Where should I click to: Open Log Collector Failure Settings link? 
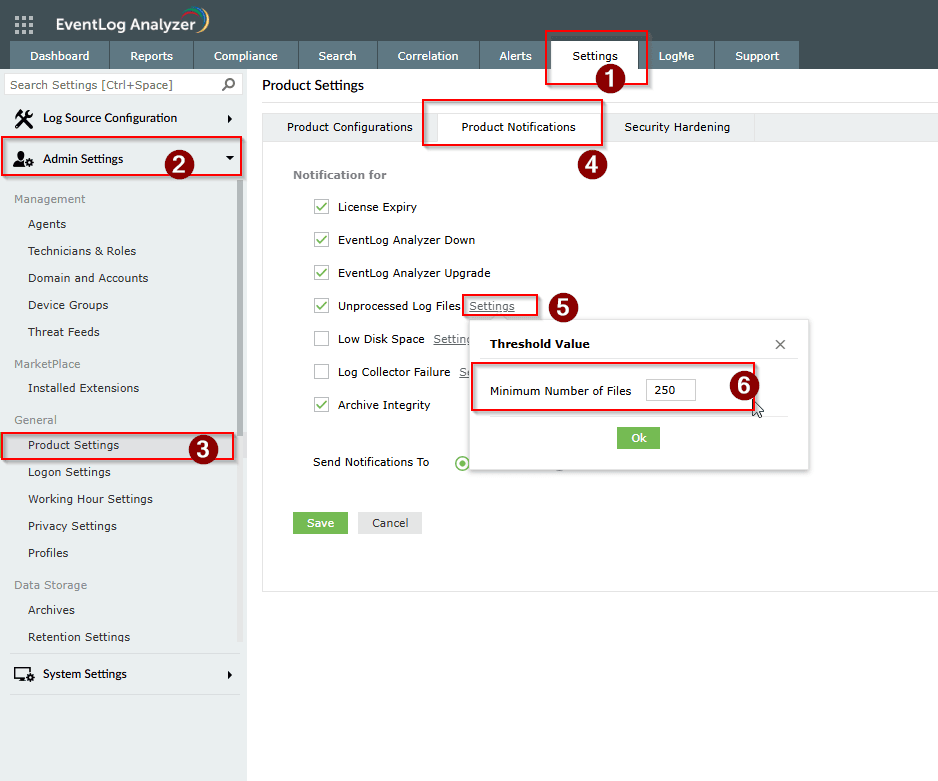464,371
